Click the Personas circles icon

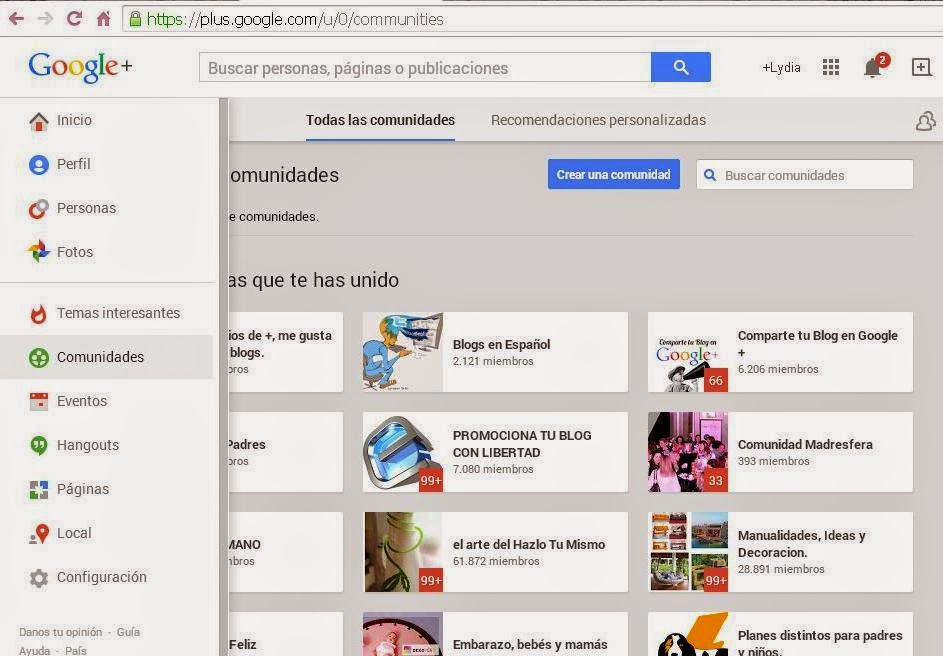[38, 209]
